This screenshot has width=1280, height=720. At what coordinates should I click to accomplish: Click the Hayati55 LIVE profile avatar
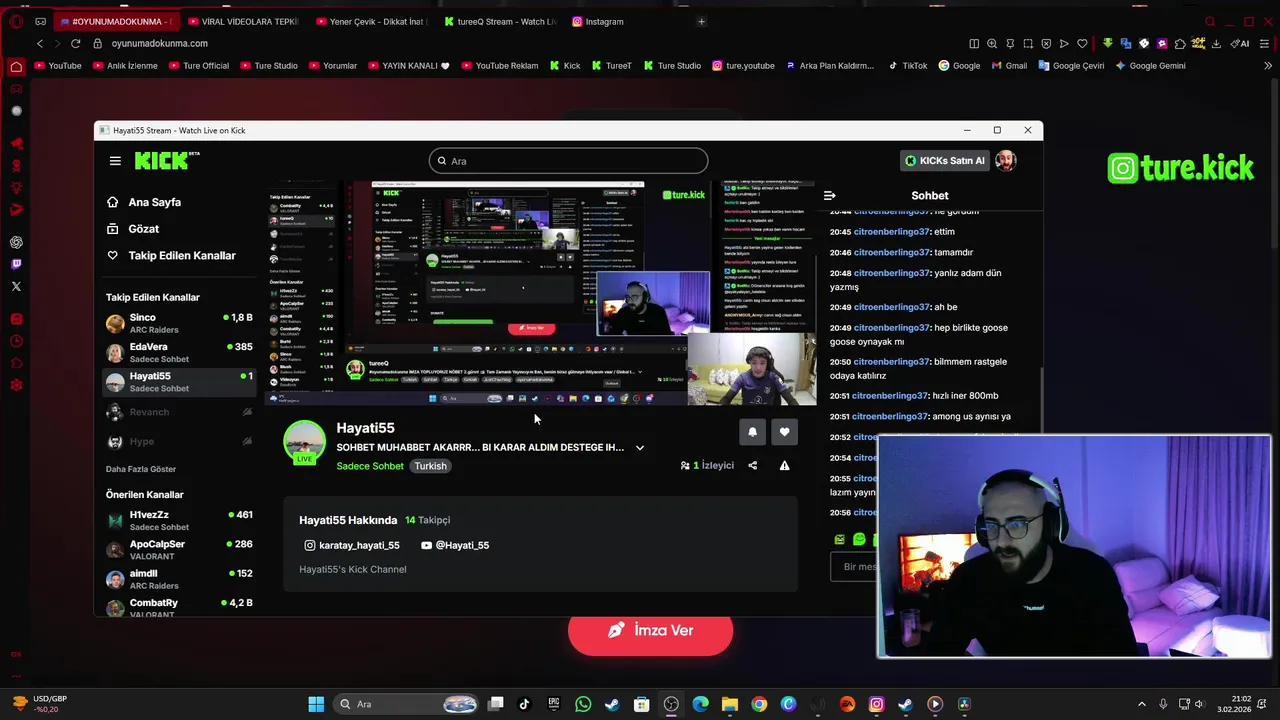coord(304,442)
